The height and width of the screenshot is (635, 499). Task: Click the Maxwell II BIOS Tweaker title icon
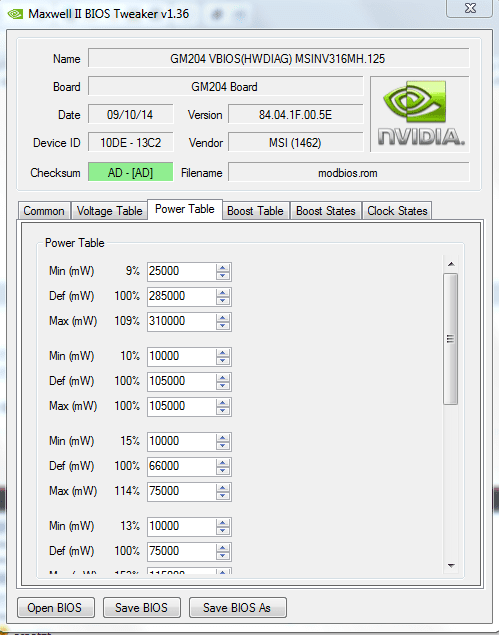[15, 14]
